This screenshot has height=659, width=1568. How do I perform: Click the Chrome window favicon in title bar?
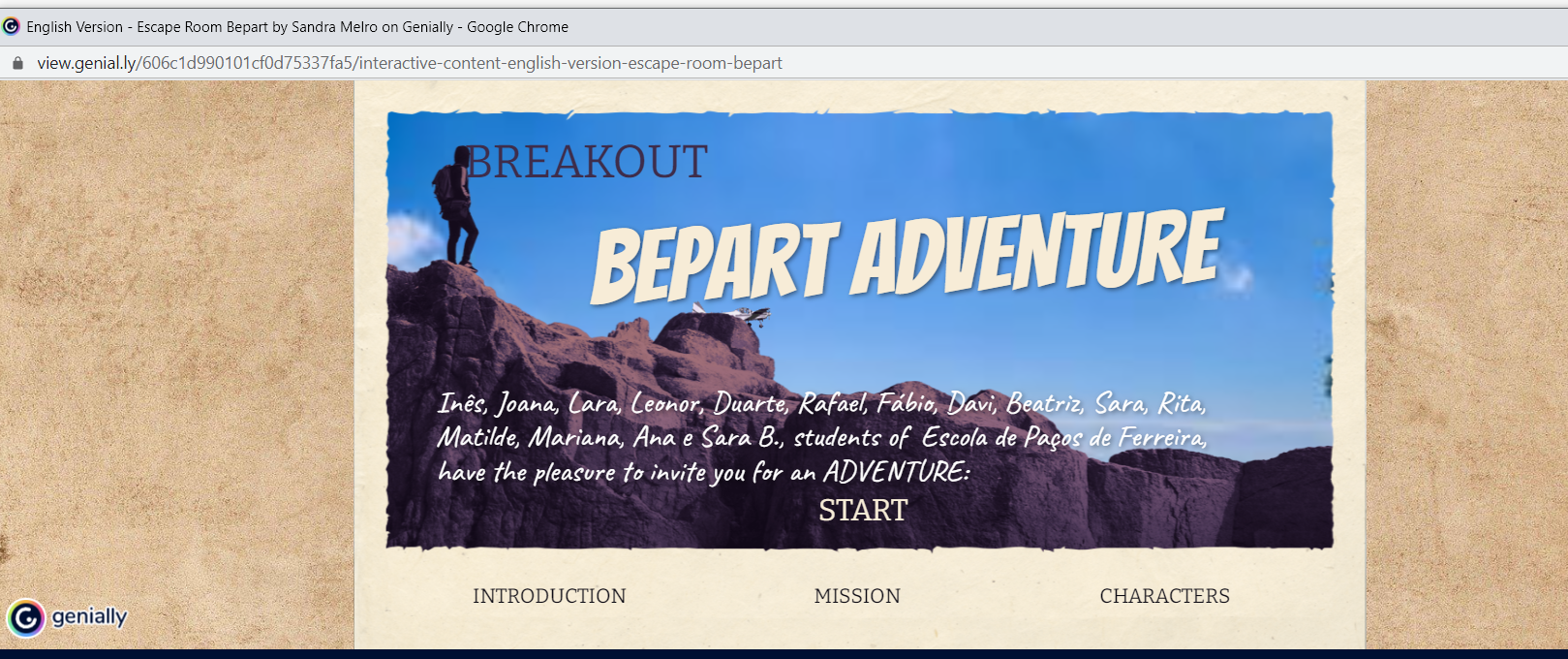[12, 26]
